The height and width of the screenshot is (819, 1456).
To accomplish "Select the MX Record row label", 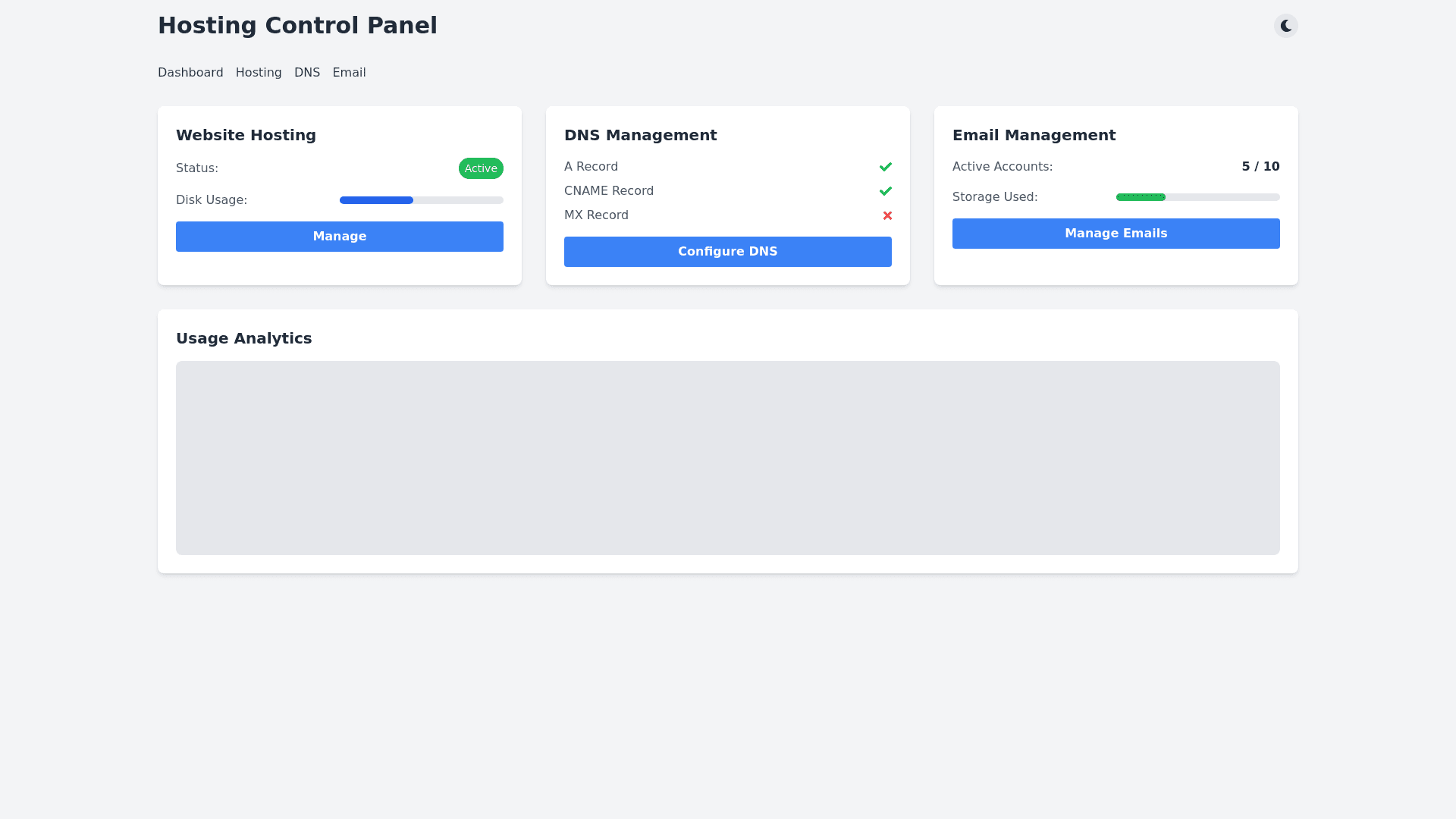I will [x=596, y=215].
